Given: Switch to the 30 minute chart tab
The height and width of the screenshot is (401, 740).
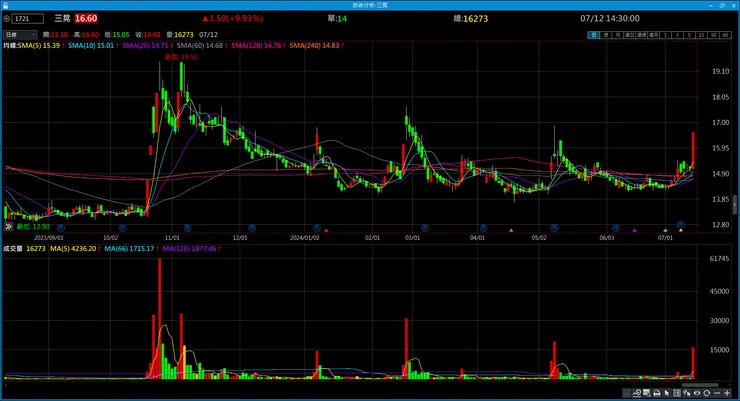Looking at the screenshot, I should pos(713,35).
